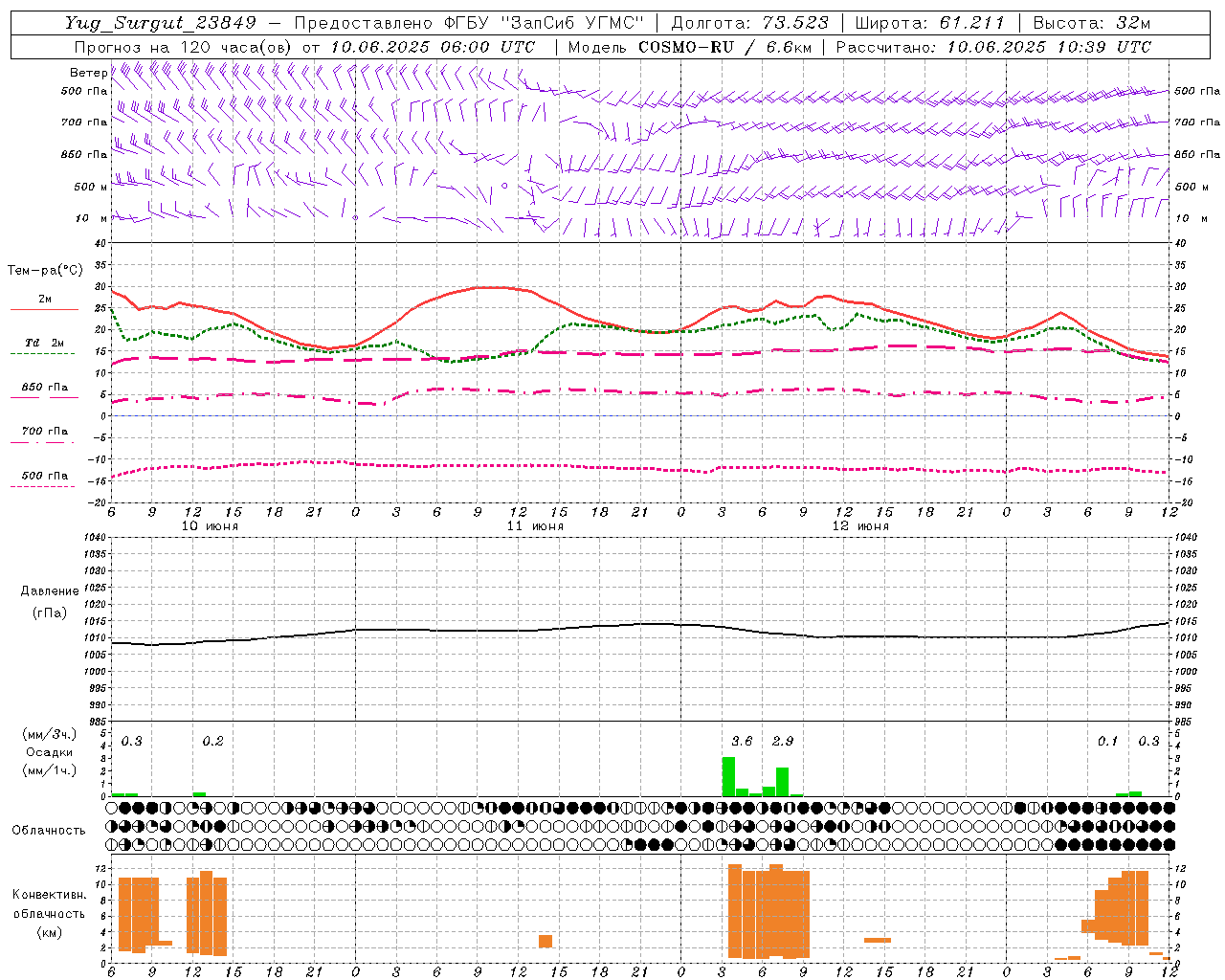The height and width of the screenshot is (980, 1225).
Task: Click the 2.9 precipitation total value
Action: coord(783,741)
